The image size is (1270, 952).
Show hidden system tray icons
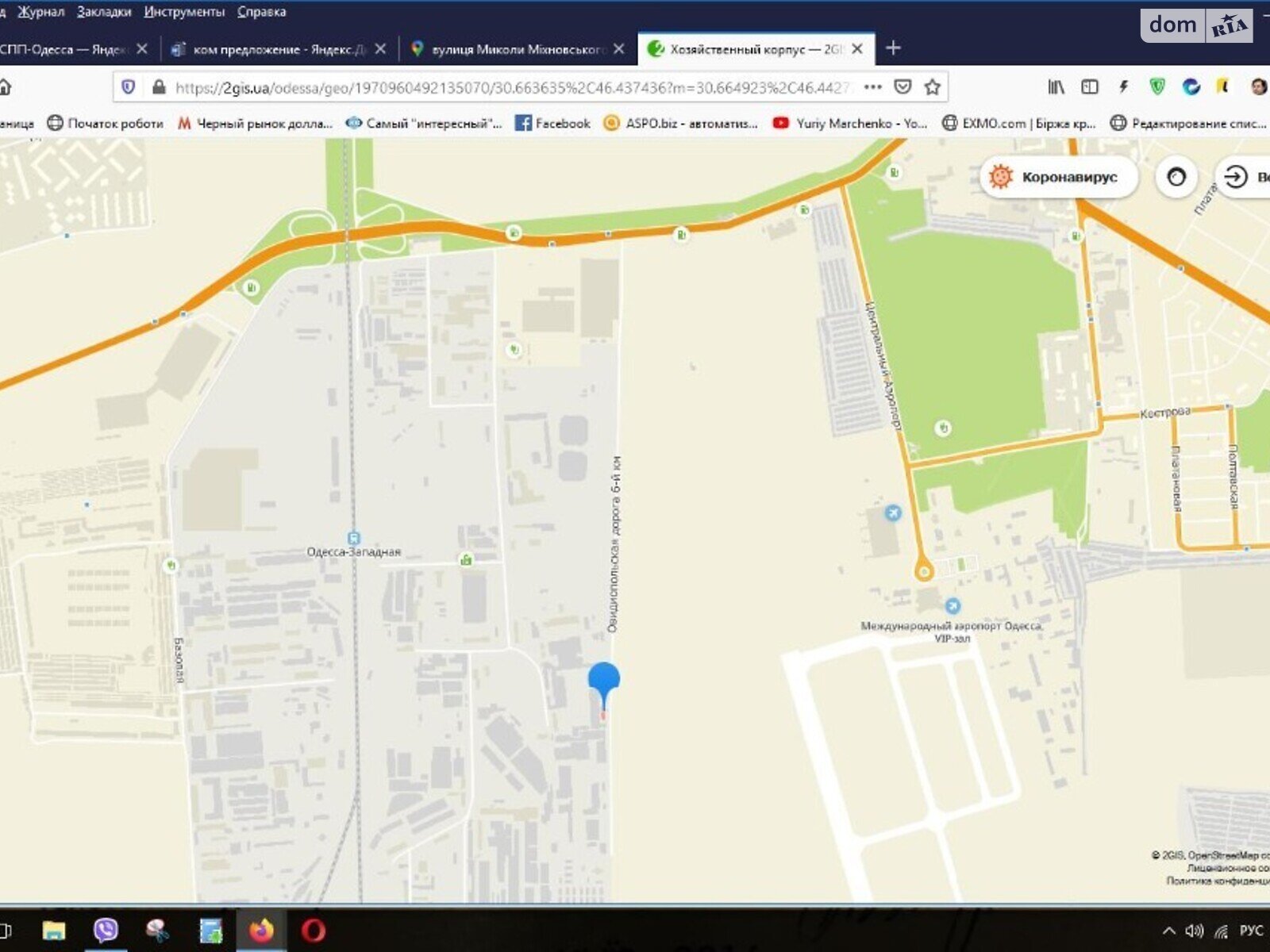pos(1168,931)
